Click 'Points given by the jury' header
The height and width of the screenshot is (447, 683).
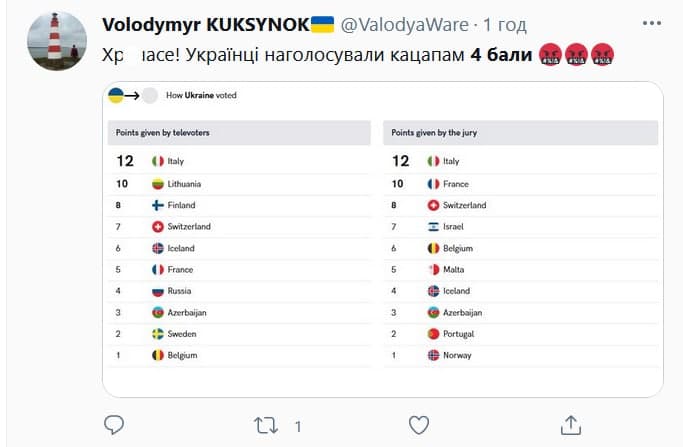tap(432, 132)
